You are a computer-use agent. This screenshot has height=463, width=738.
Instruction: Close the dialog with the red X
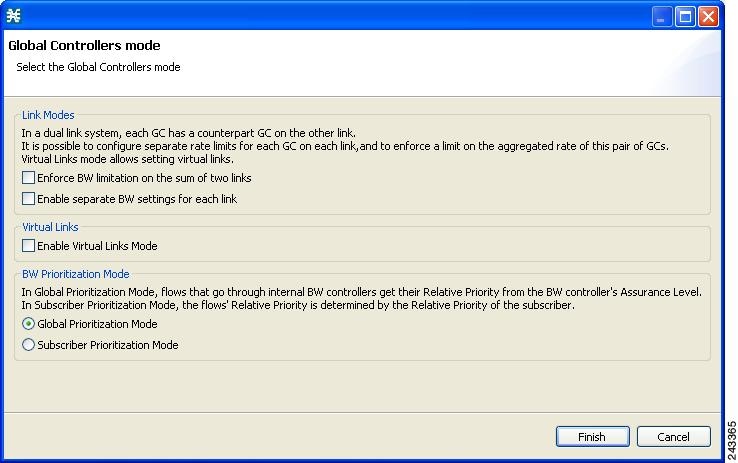click(709, 16)
